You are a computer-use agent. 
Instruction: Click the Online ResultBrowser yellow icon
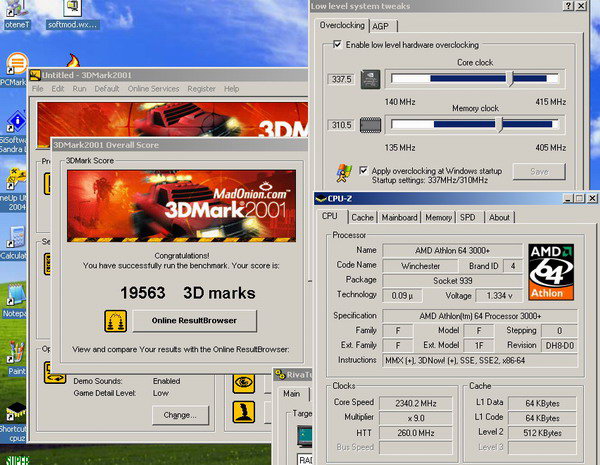[116, 321]
